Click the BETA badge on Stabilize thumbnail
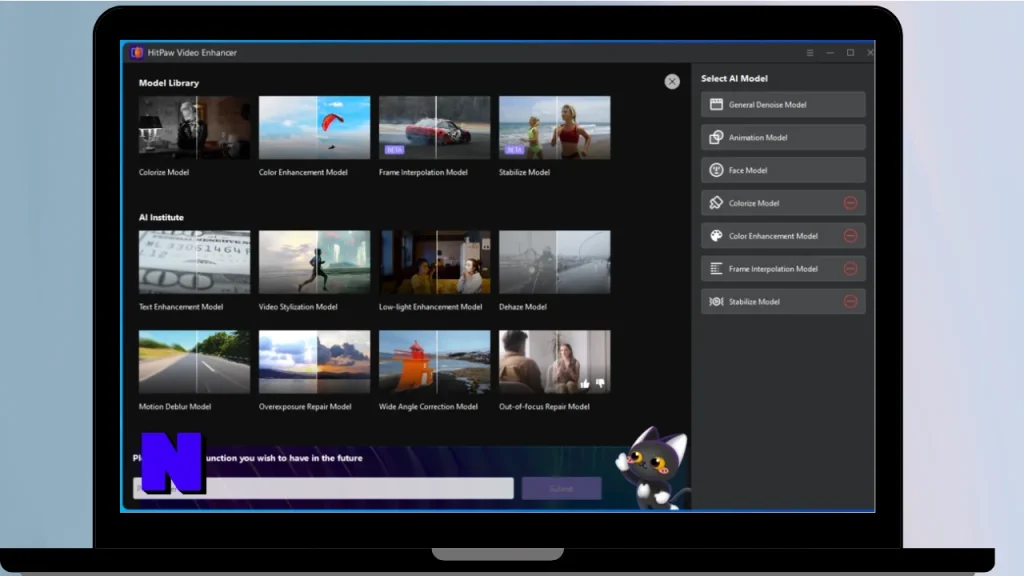This screenshot has width=1024, height=576. 514,150
